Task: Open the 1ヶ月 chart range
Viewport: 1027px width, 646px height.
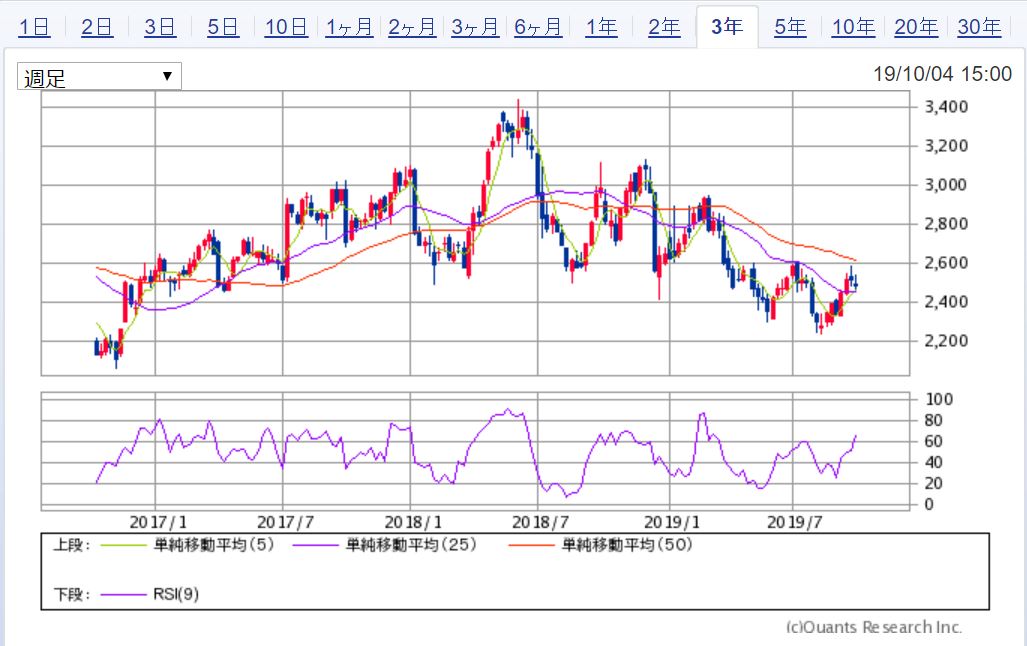Action: pyautogui.click(x=349, y=28)
